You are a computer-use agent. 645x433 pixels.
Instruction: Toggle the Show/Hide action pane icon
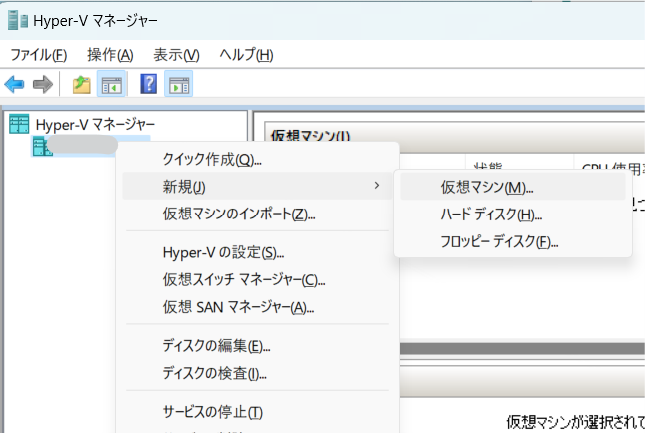(179, 84)
